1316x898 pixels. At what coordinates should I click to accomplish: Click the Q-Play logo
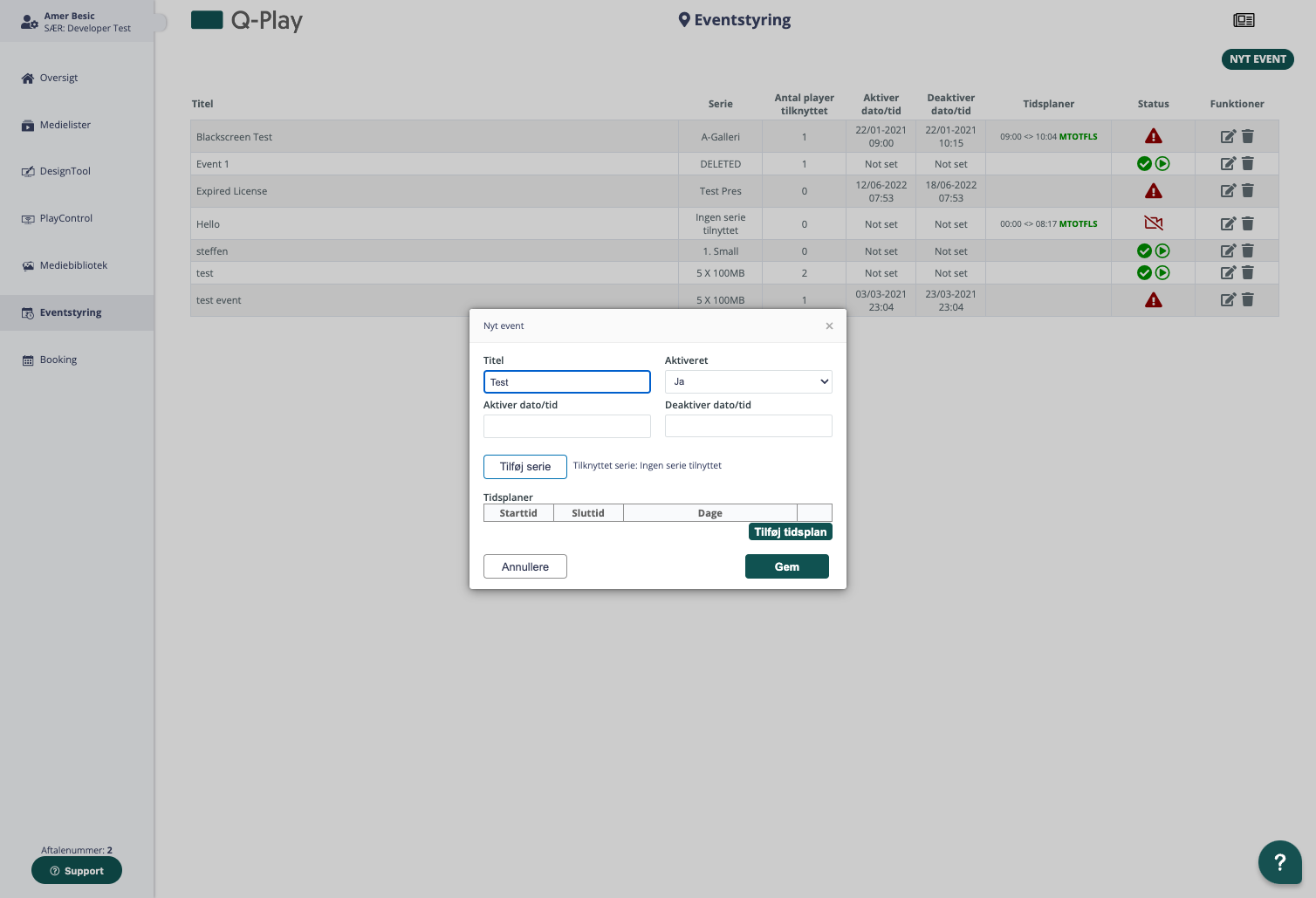click(x=247, y=20)
